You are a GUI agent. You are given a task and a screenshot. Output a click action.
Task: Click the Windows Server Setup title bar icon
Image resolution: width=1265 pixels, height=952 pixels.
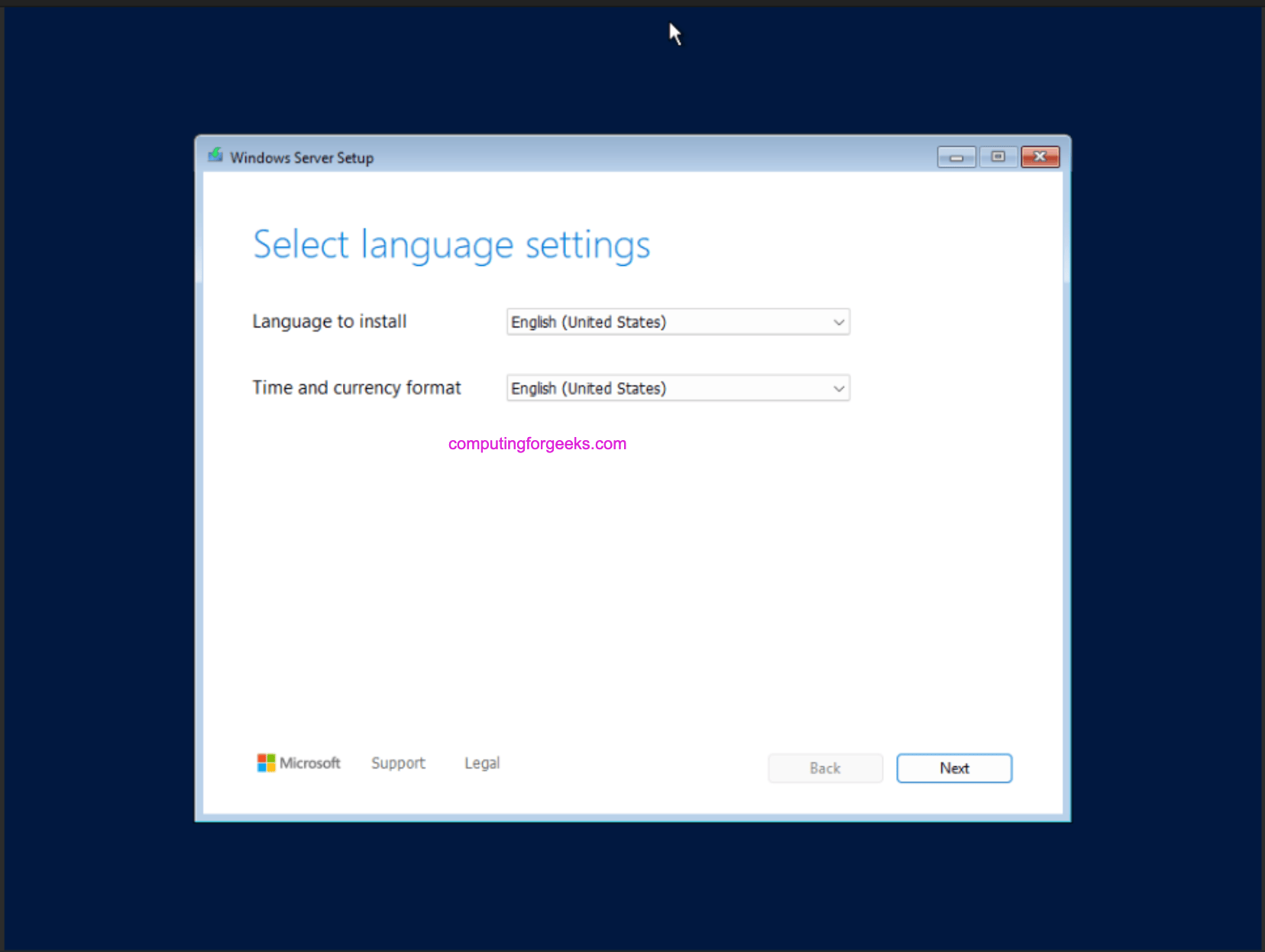pyautogui.click(x=215, y=156)
